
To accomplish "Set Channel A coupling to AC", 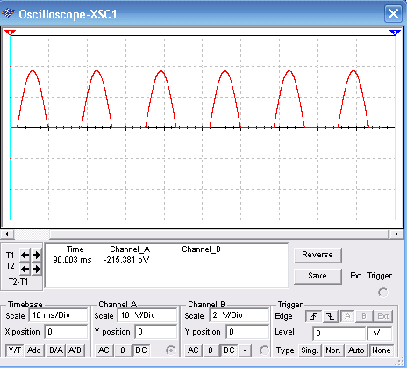I will coord(104,350).
